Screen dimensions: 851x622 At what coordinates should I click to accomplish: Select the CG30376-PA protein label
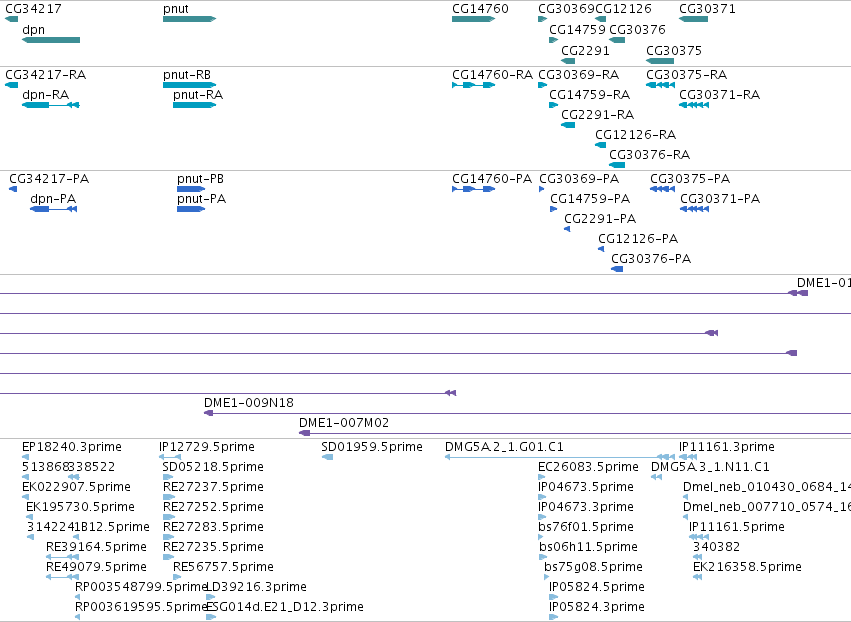click(x=651, y=259)
